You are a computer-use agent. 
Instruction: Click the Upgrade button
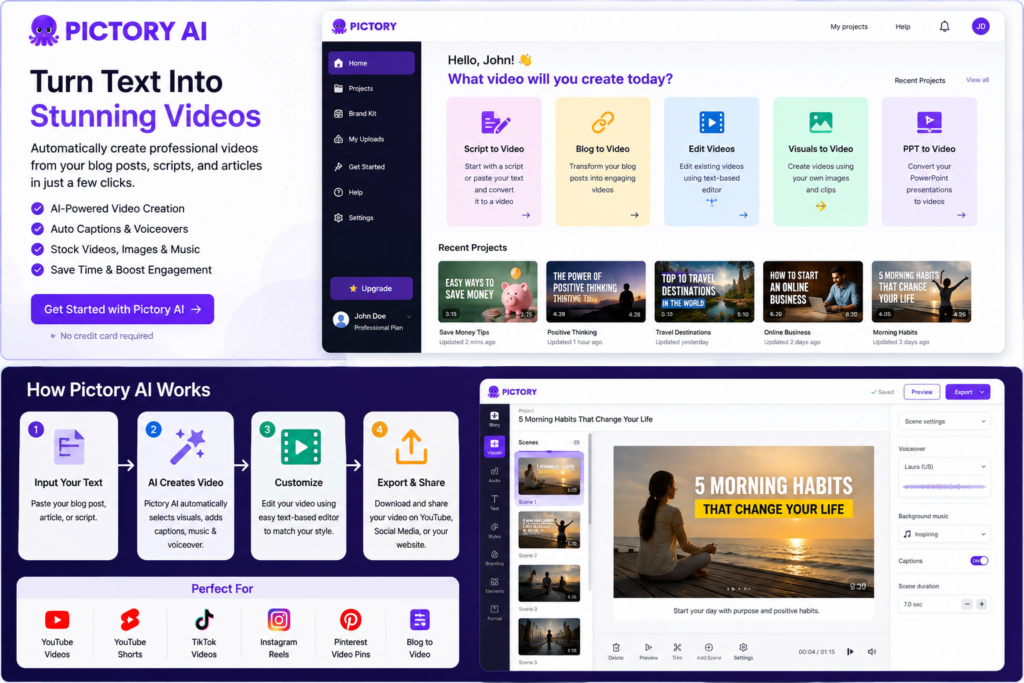[371, 288]
